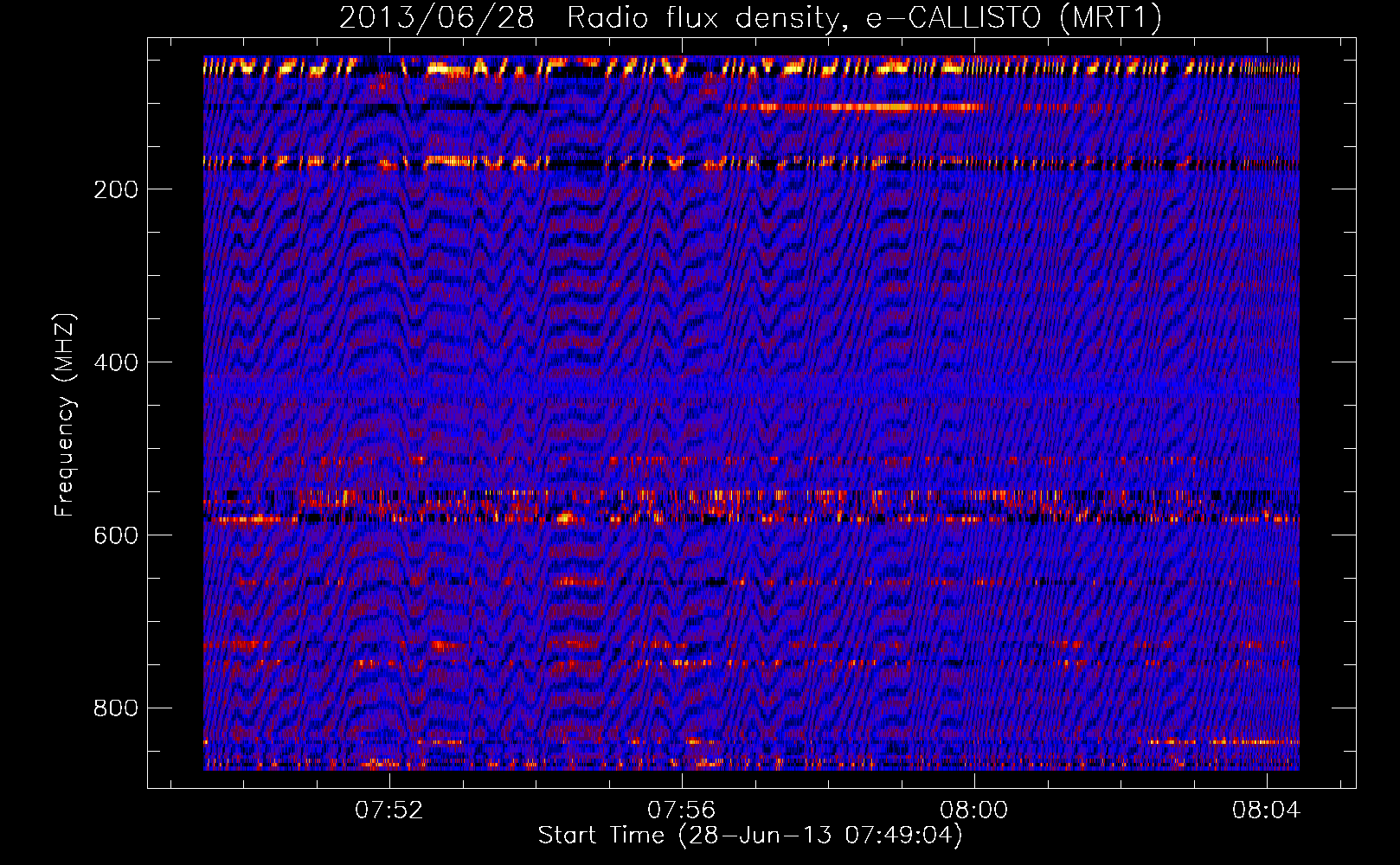The width and height of the screenshot is (1400, 865).
Task: Click the 08:00 time tick label
Action: (974, 810)
